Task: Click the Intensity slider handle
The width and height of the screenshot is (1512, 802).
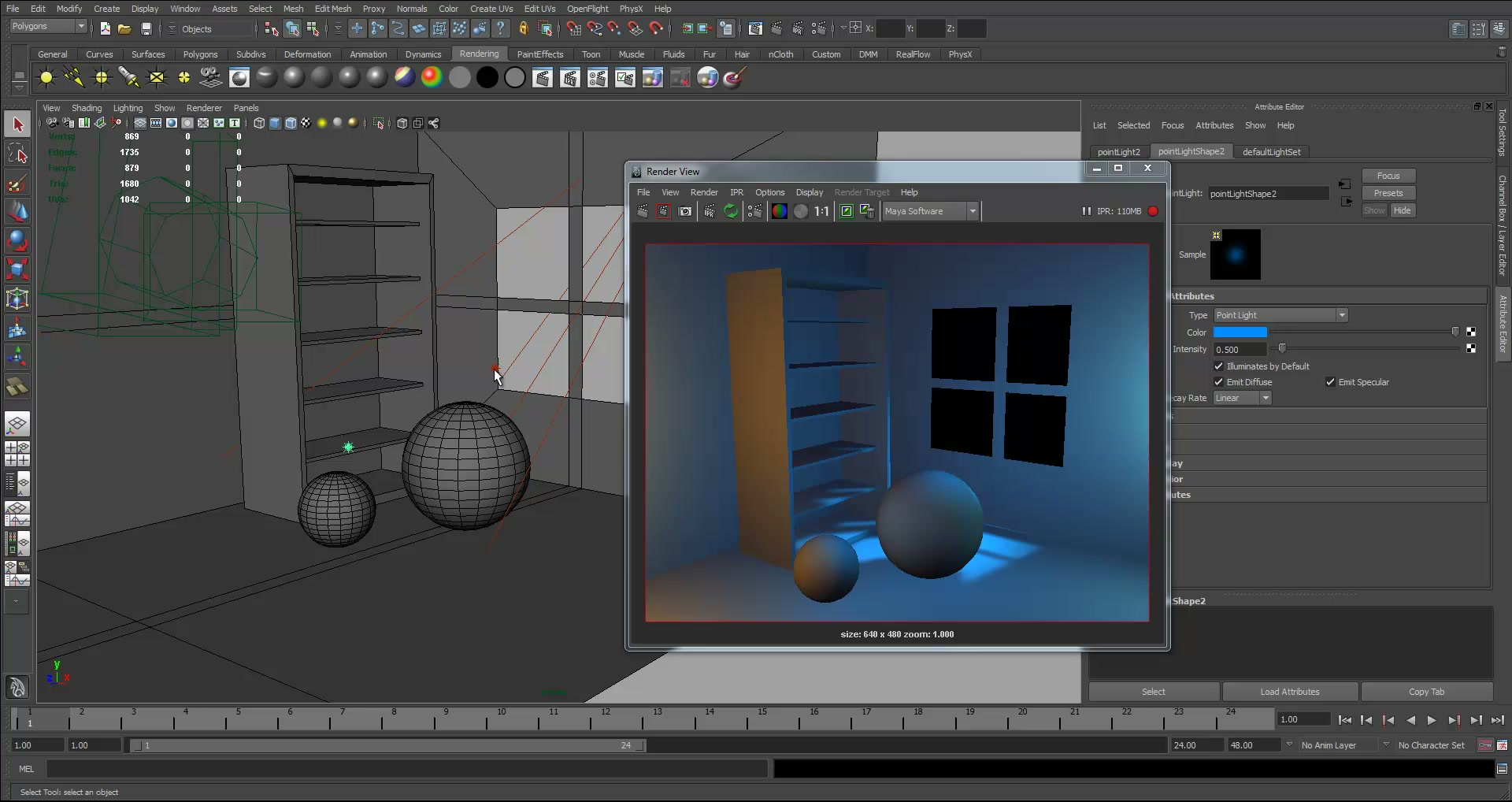Action: point(1282,348)
